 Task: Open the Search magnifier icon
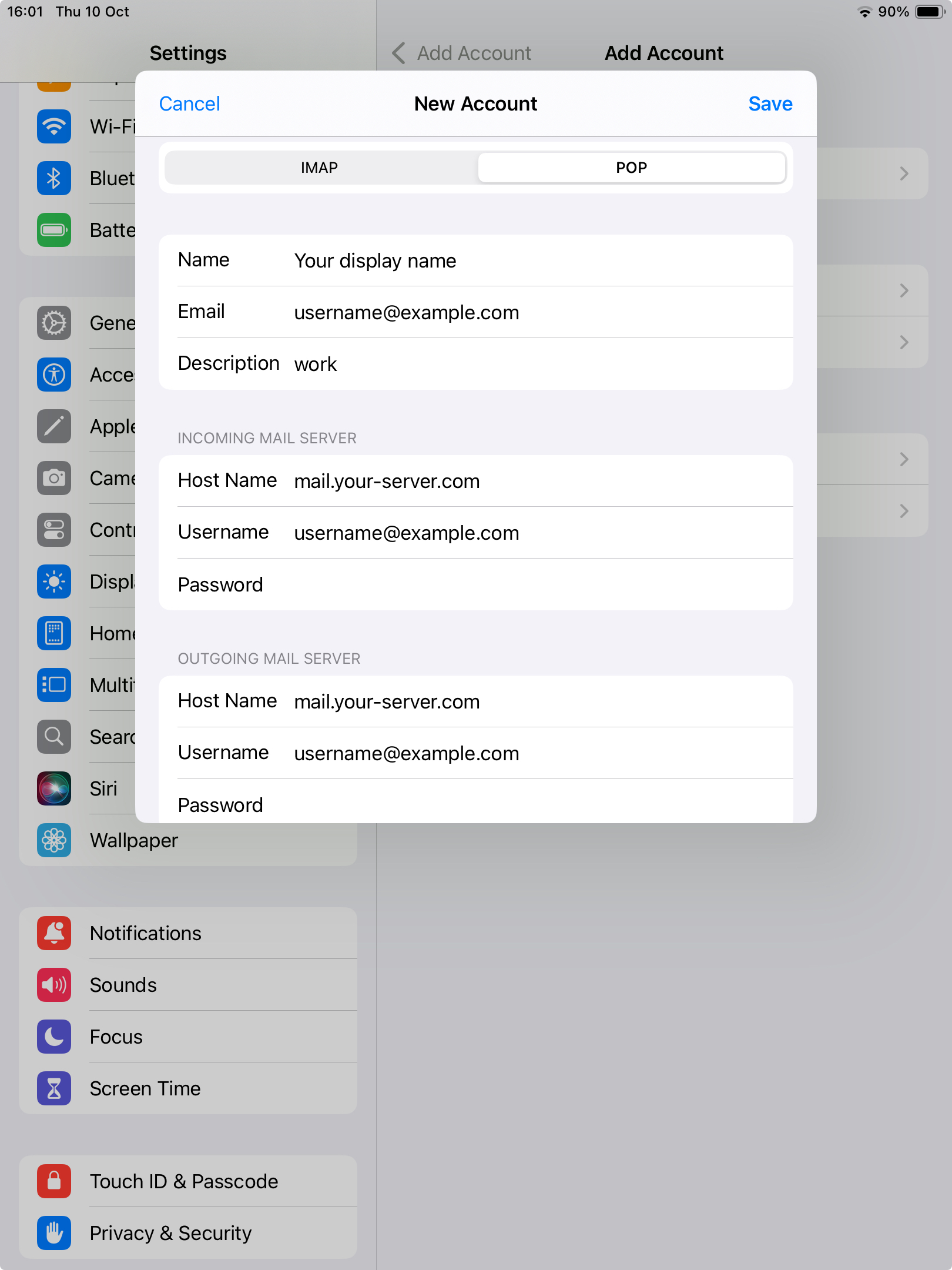[54, 737]
